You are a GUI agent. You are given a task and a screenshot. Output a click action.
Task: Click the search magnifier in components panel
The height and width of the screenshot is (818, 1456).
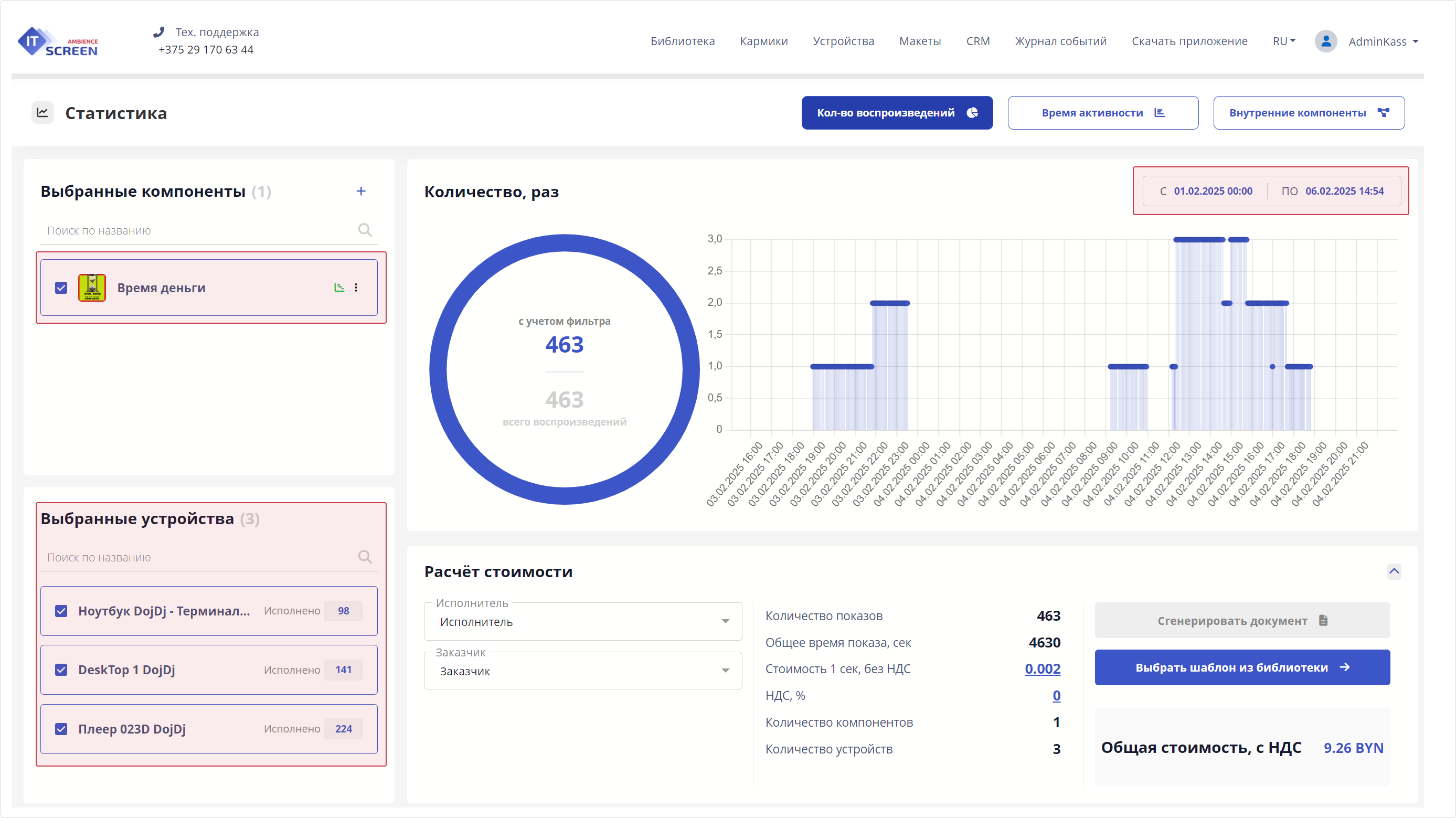(x=365, y=230)
